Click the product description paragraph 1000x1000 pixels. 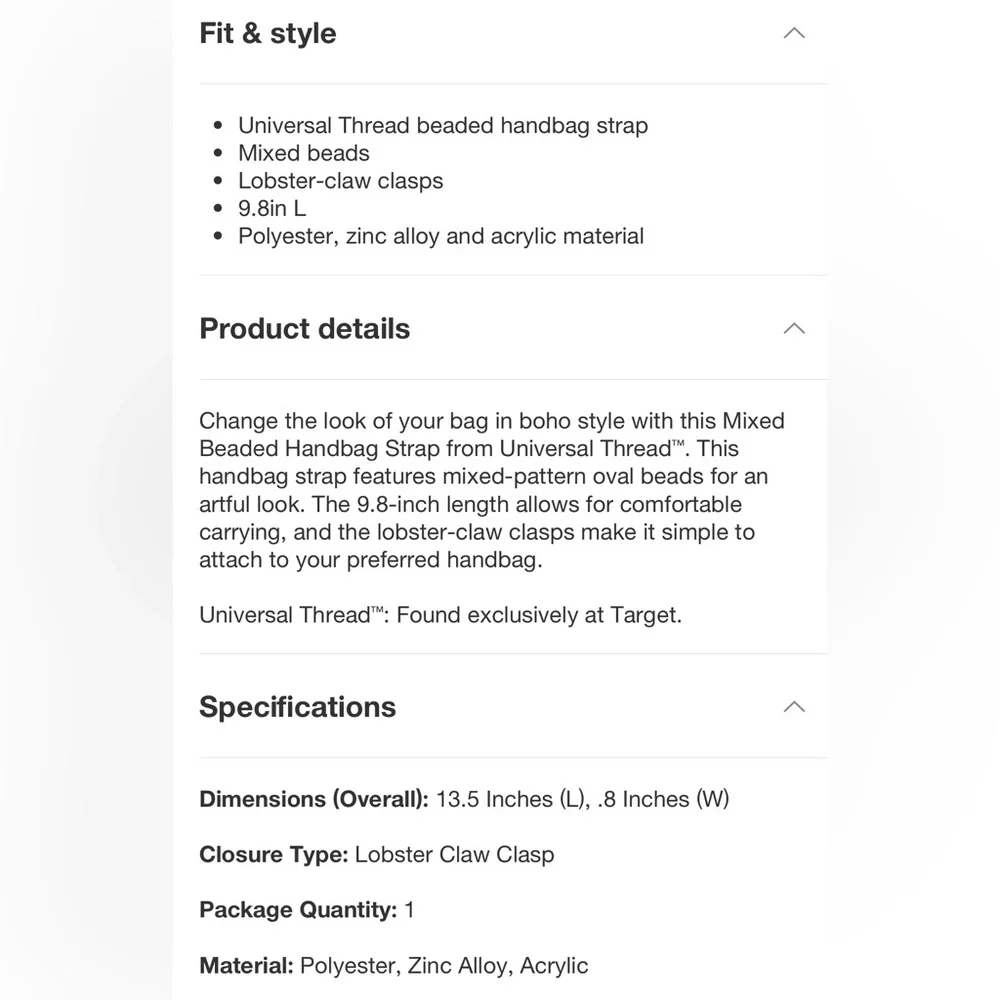pos(490,490)
